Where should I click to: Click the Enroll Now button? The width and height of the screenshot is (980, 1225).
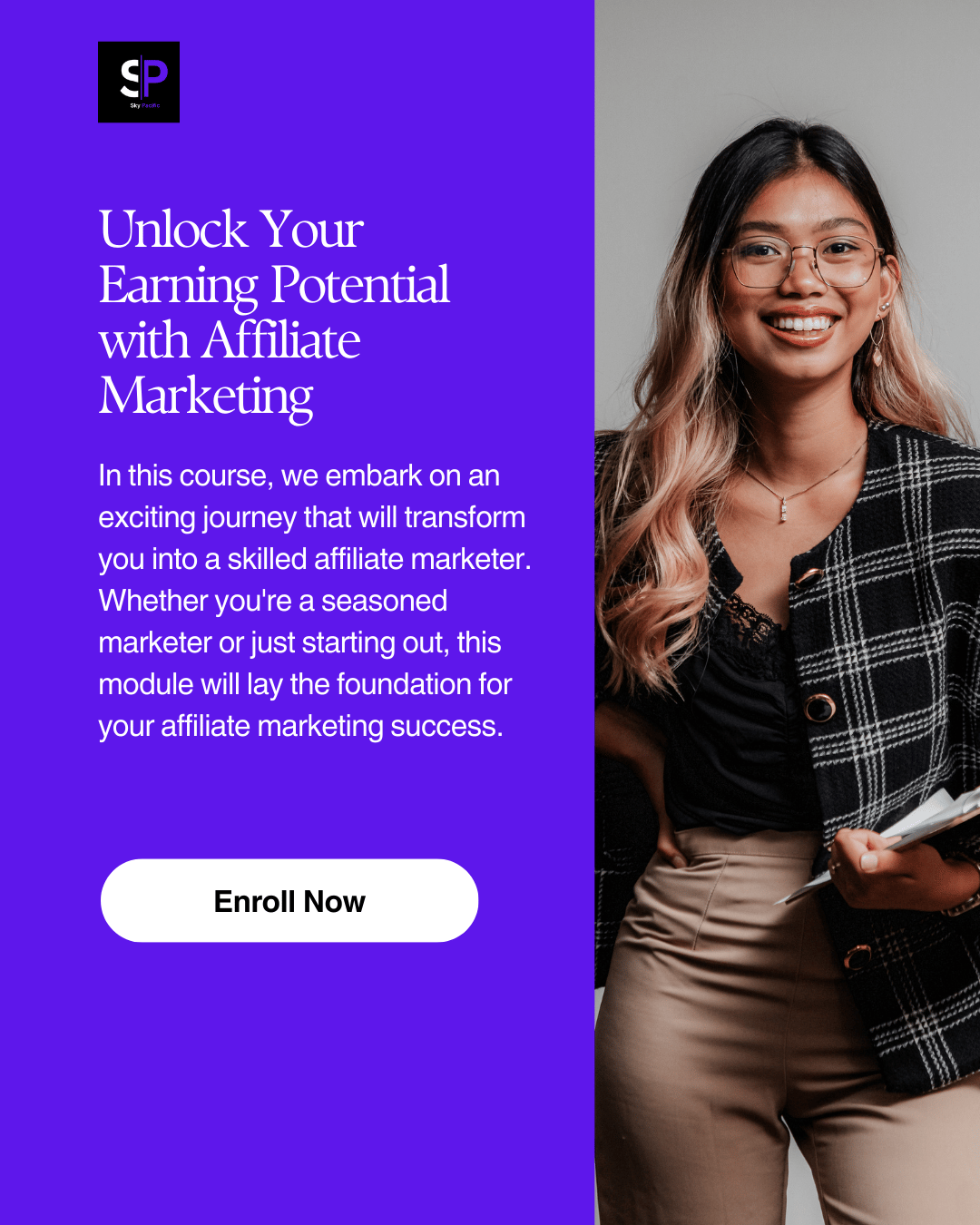(289, 900)
